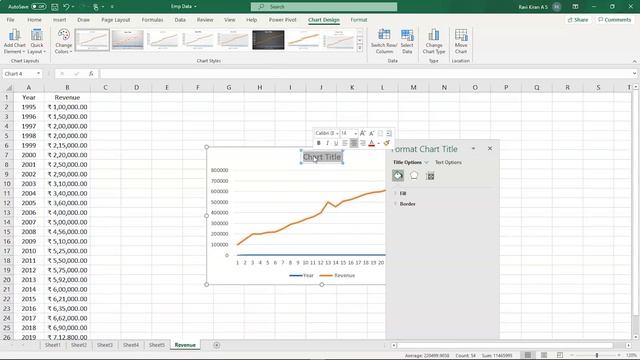640x360 pixels.
Task: Click the Revenue legend entry
Action: (338, 276)
